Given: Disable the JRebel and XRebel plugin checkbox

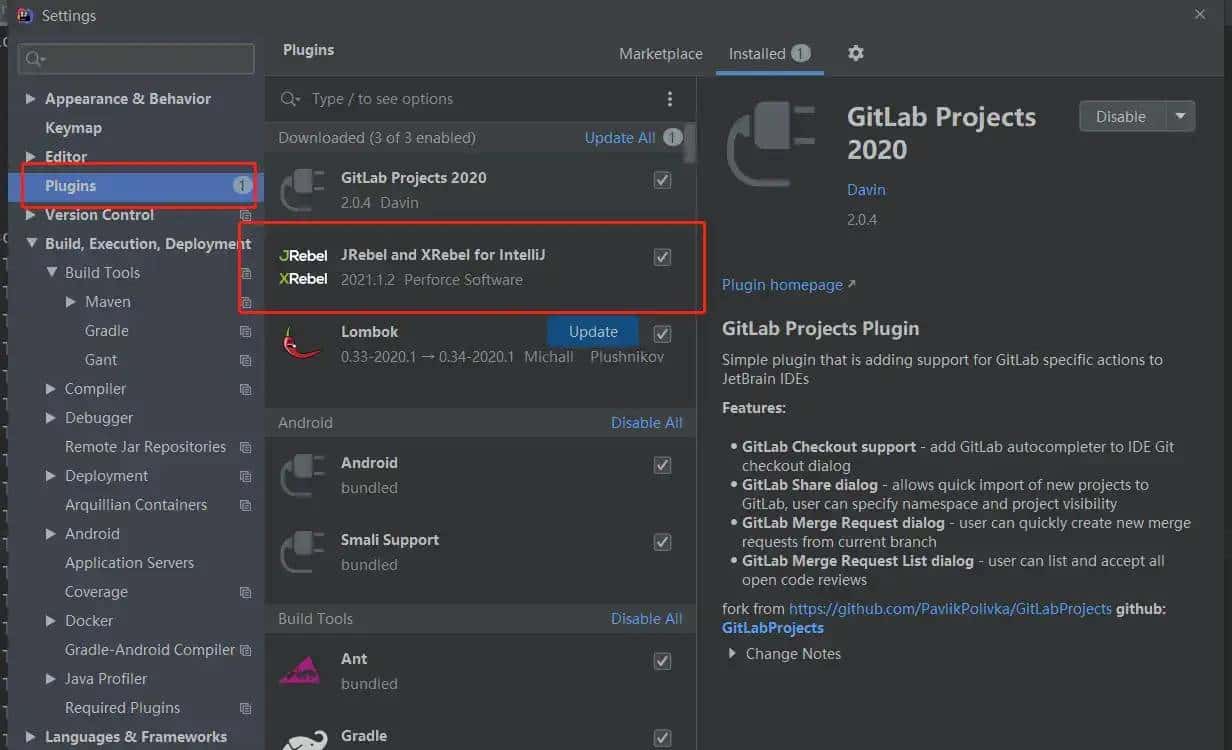Looking at the screenshot, I should 662,257.
